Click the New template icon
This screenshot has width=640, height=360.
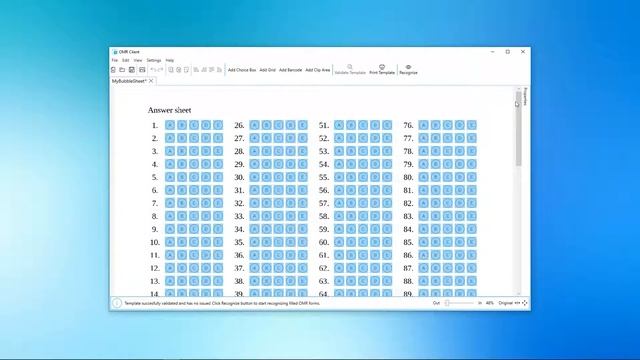(x=113, y=70)
